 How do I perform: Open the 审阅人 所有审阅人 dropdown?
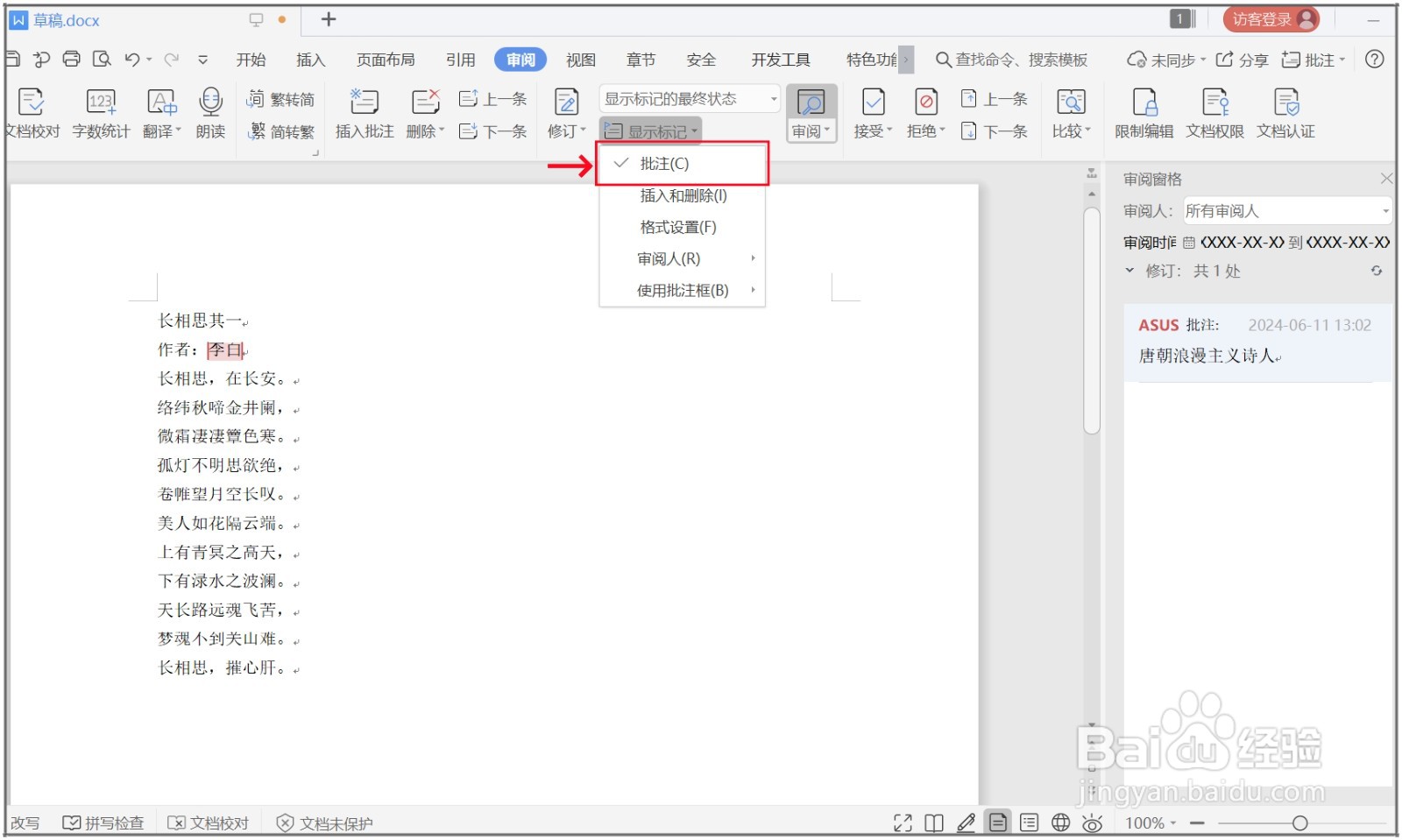tap(1287, 211)
